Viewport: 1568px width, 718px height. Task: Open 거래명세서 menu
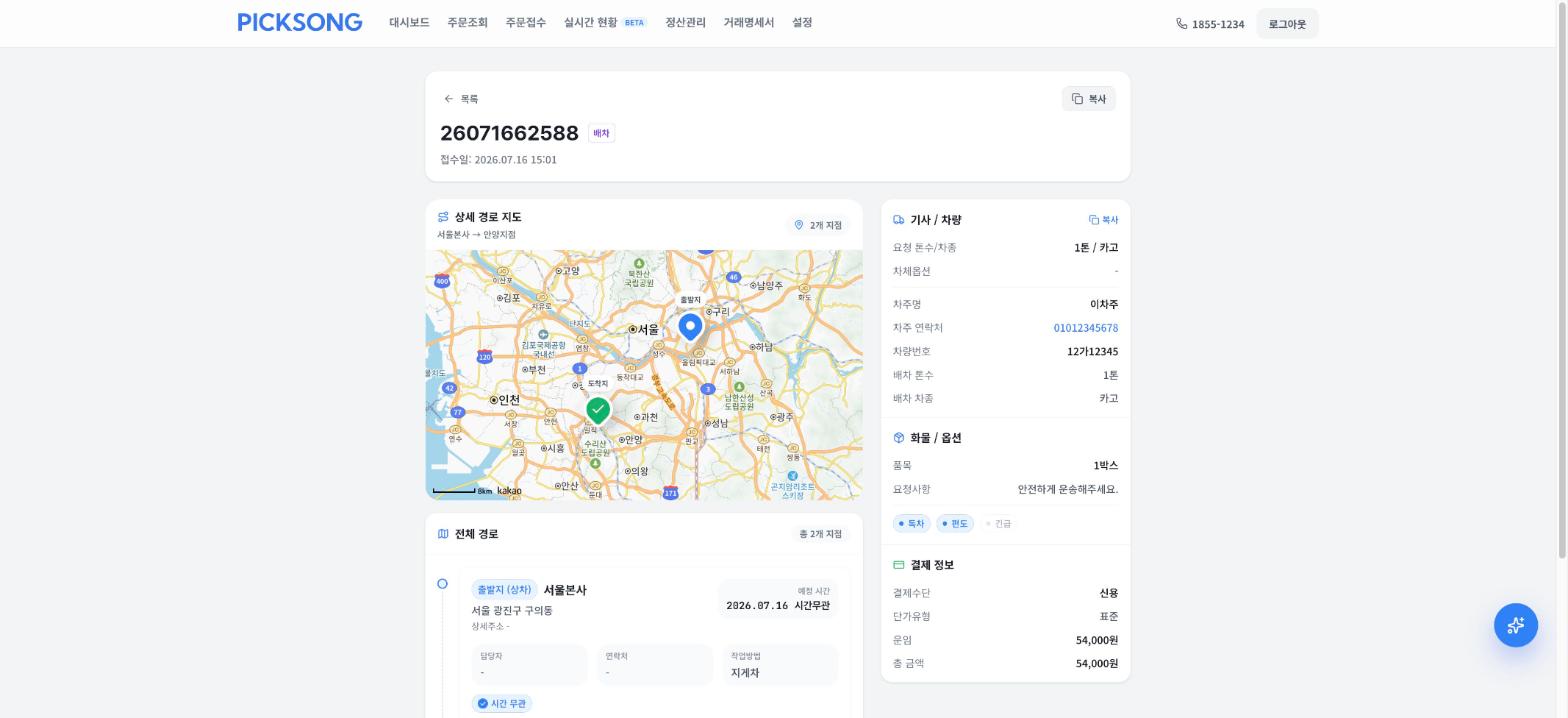[x=748, y=23]
